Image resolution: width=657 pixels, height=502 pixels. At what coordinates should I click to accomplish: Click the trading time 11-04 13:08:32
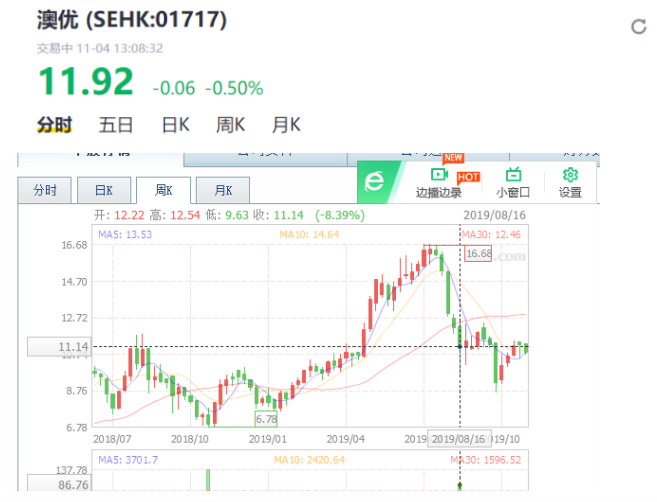coord(119,49)
